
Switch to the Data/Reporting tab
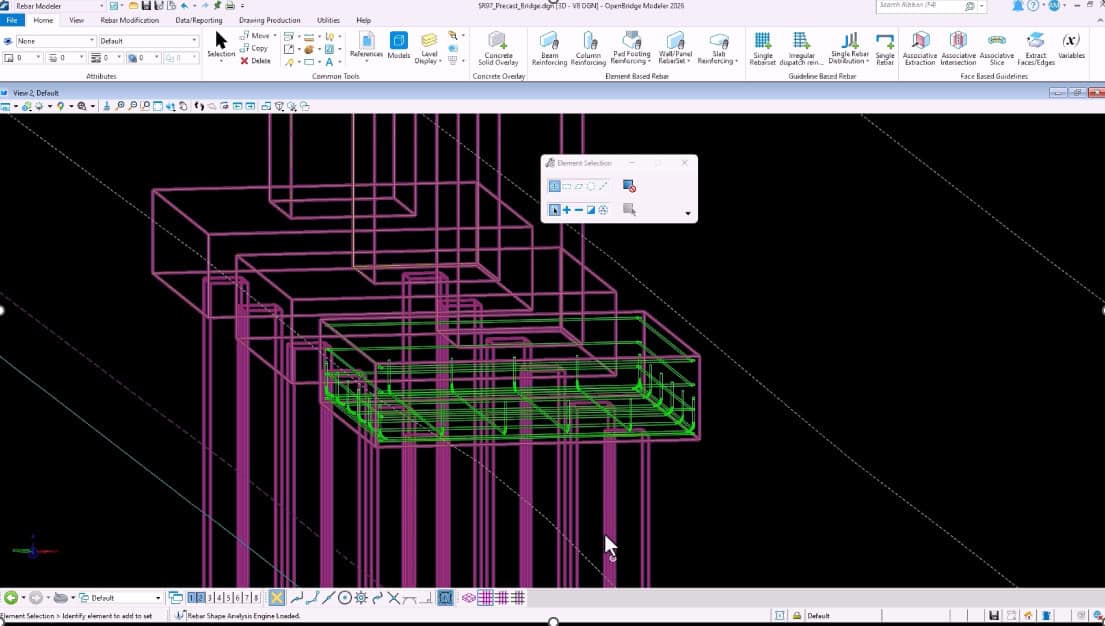(198, 20)
